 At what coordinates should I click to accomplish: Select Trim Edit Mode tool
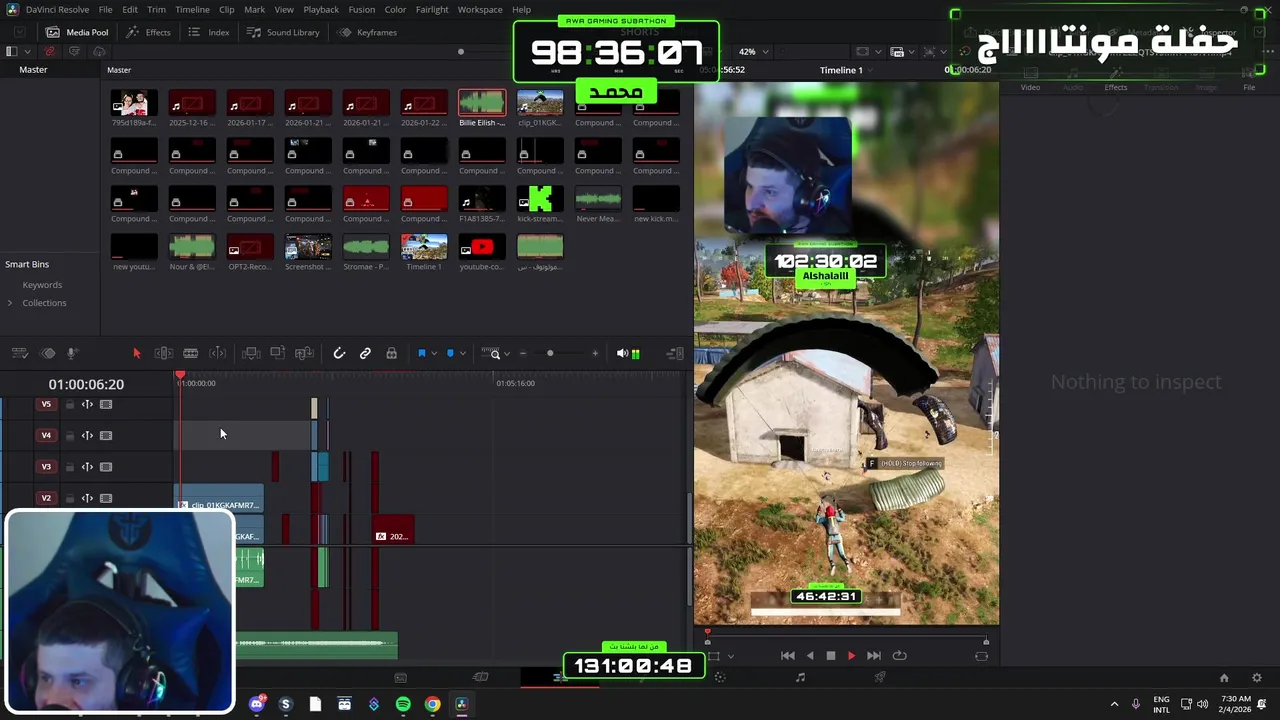(163, 353)
